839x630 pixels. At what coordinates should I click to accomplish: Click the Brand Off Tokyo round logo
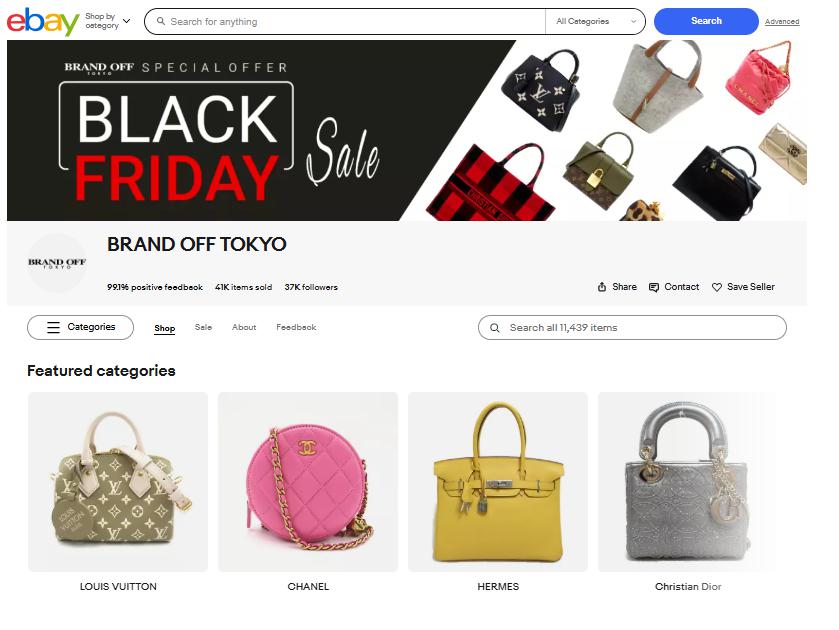(57, 263)
